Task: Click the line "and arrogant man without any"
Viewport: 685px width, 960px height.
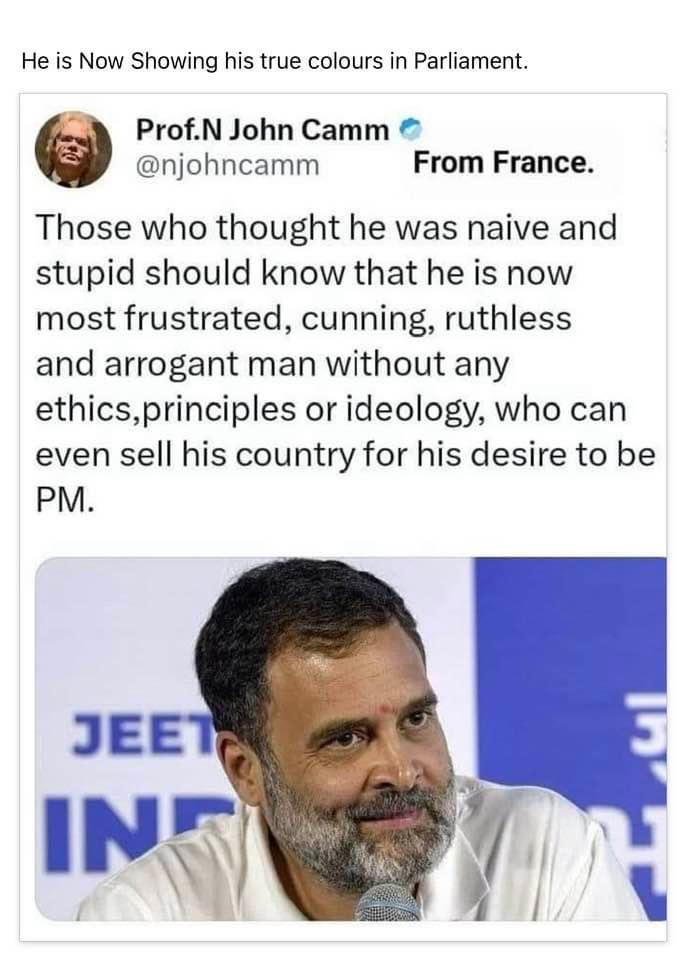Action: [272, 364]
